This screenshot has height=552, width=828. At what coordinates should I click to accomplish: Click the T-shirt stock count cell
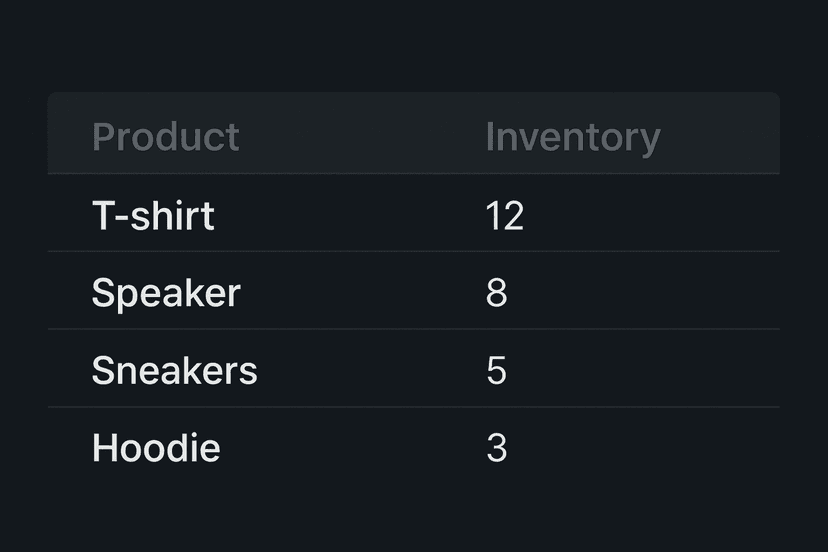tap(504, 215)
